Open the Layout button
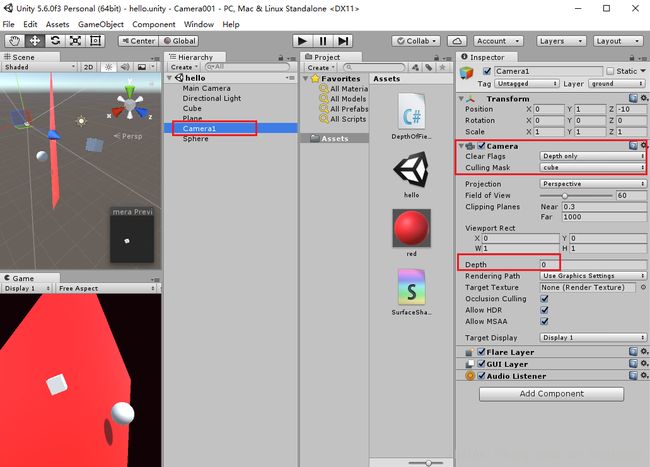 tap(618, 41)
